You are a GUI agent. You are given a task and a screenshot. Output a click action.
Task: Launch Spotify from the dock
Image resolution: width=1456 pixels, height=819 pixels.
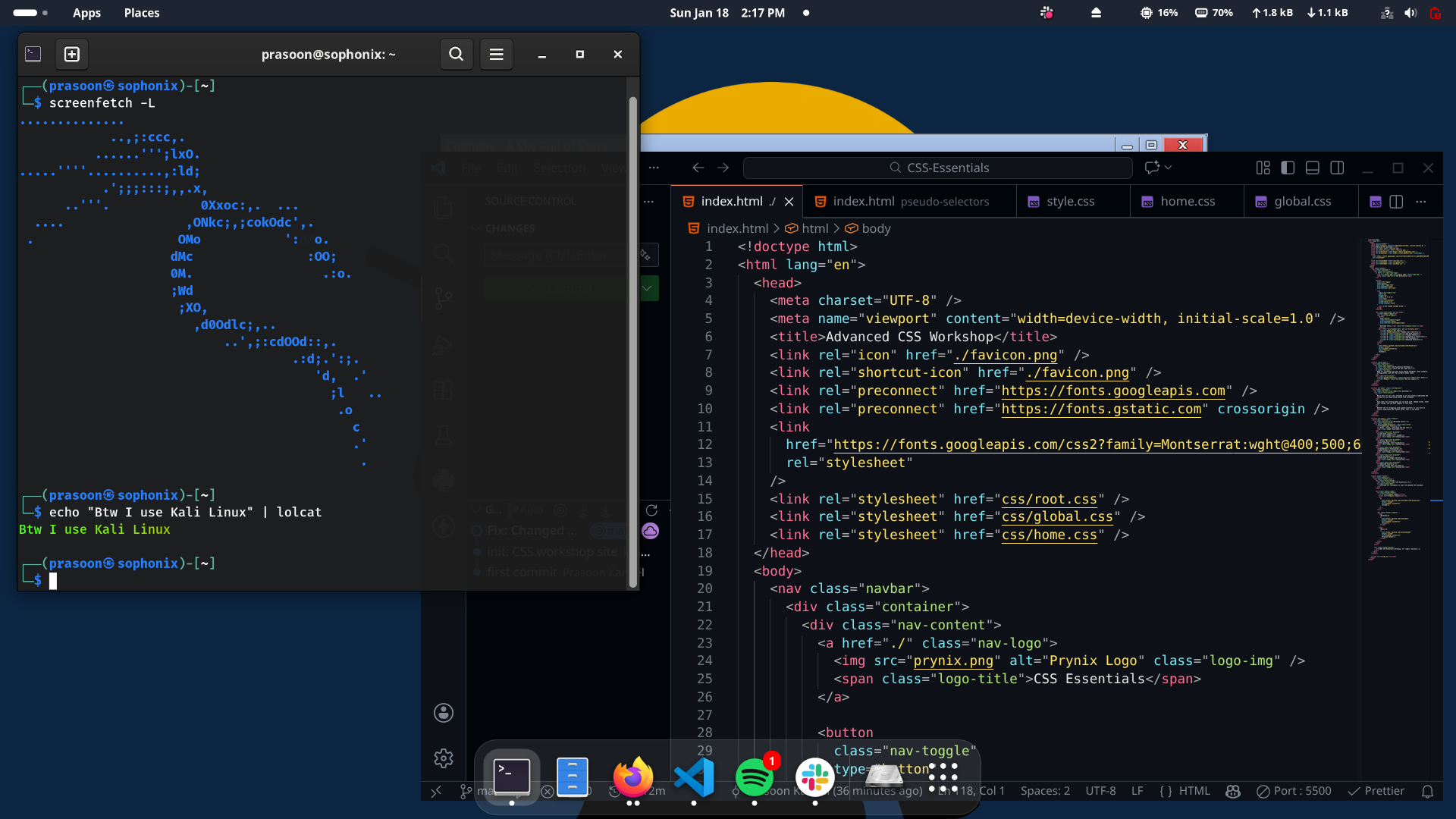point(754,777)
